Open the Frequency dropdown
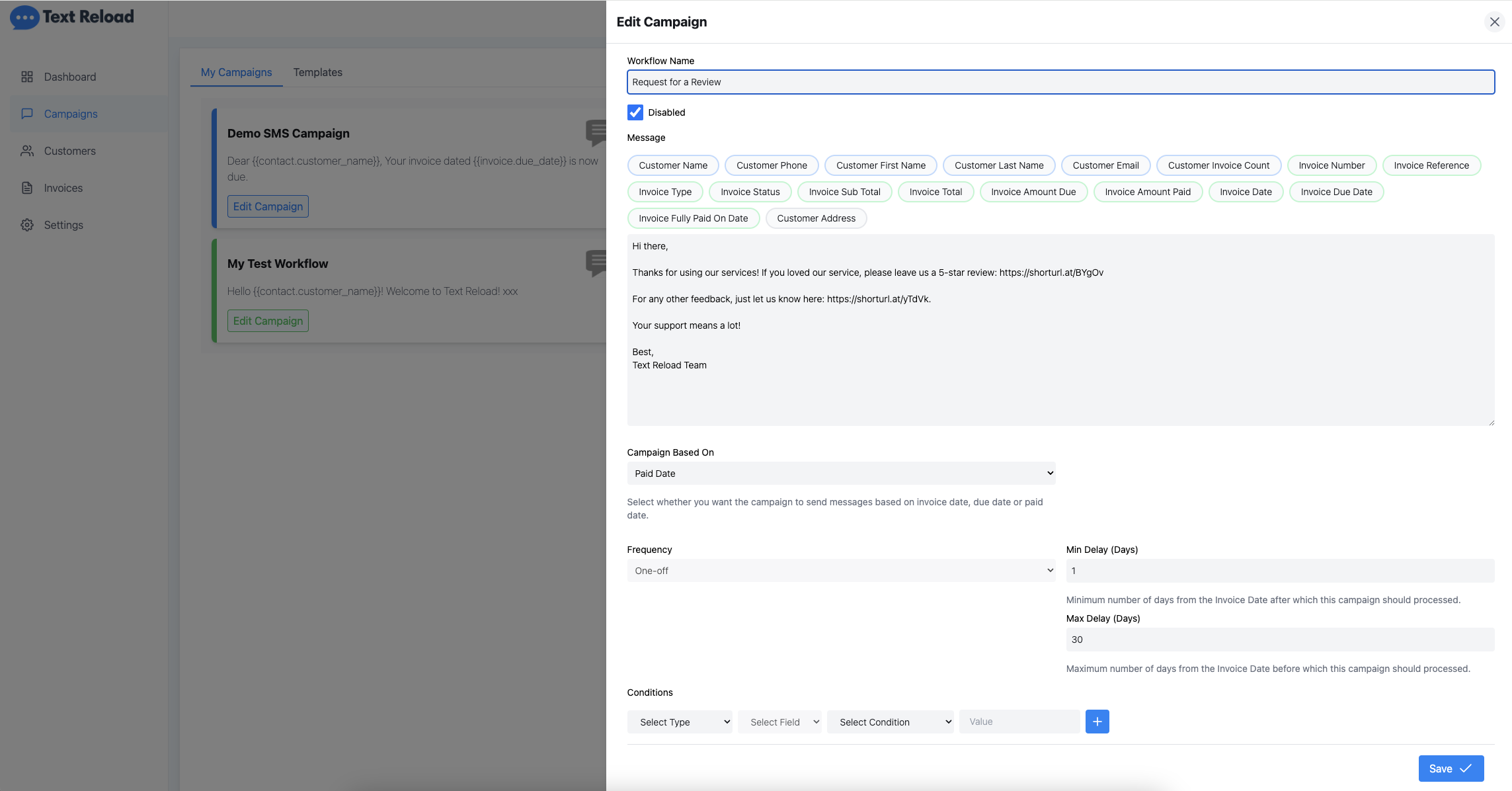Viewport: 1512px width, 791px height. 840,569
